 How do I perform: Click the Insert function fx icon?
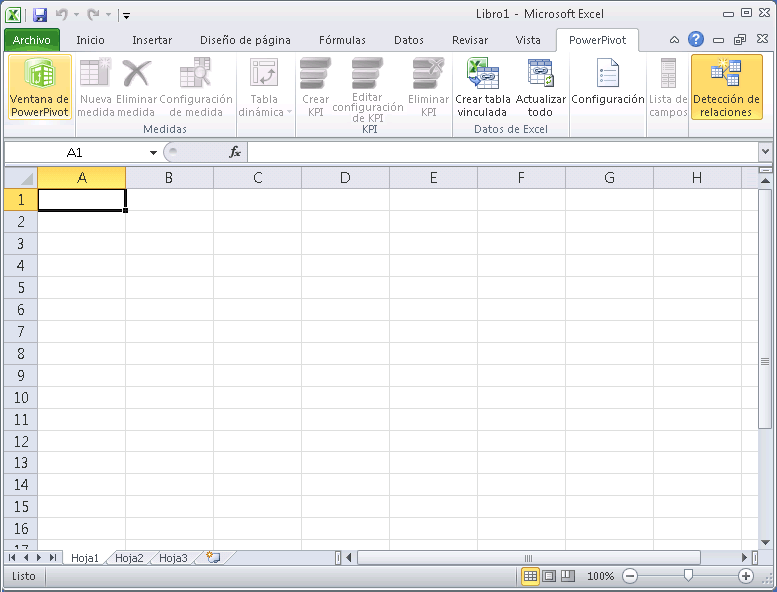(x=235, y=152)
